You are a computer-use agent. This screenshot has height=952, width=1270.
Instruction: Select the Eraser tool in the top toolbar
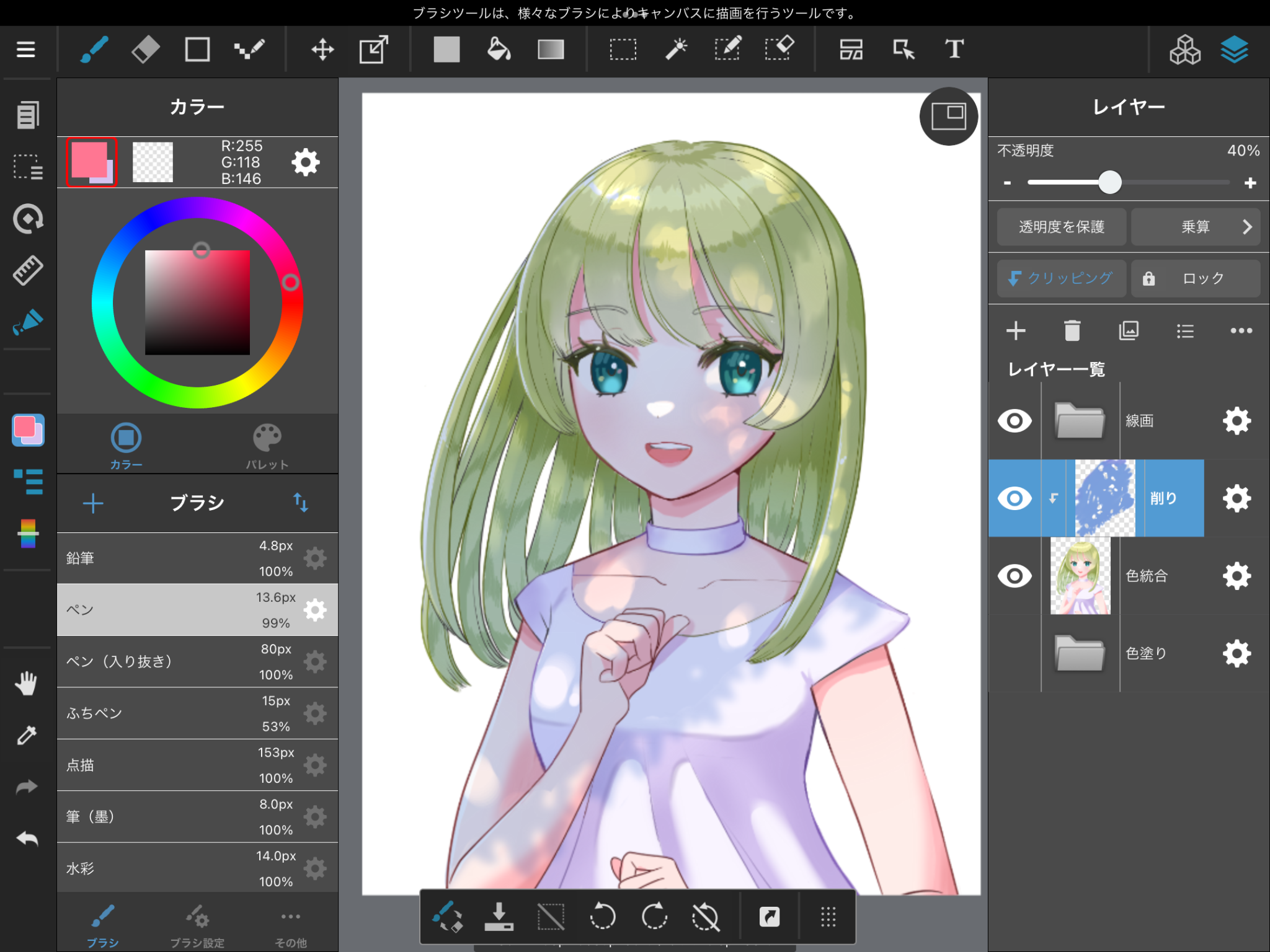[x=145, y=49]
